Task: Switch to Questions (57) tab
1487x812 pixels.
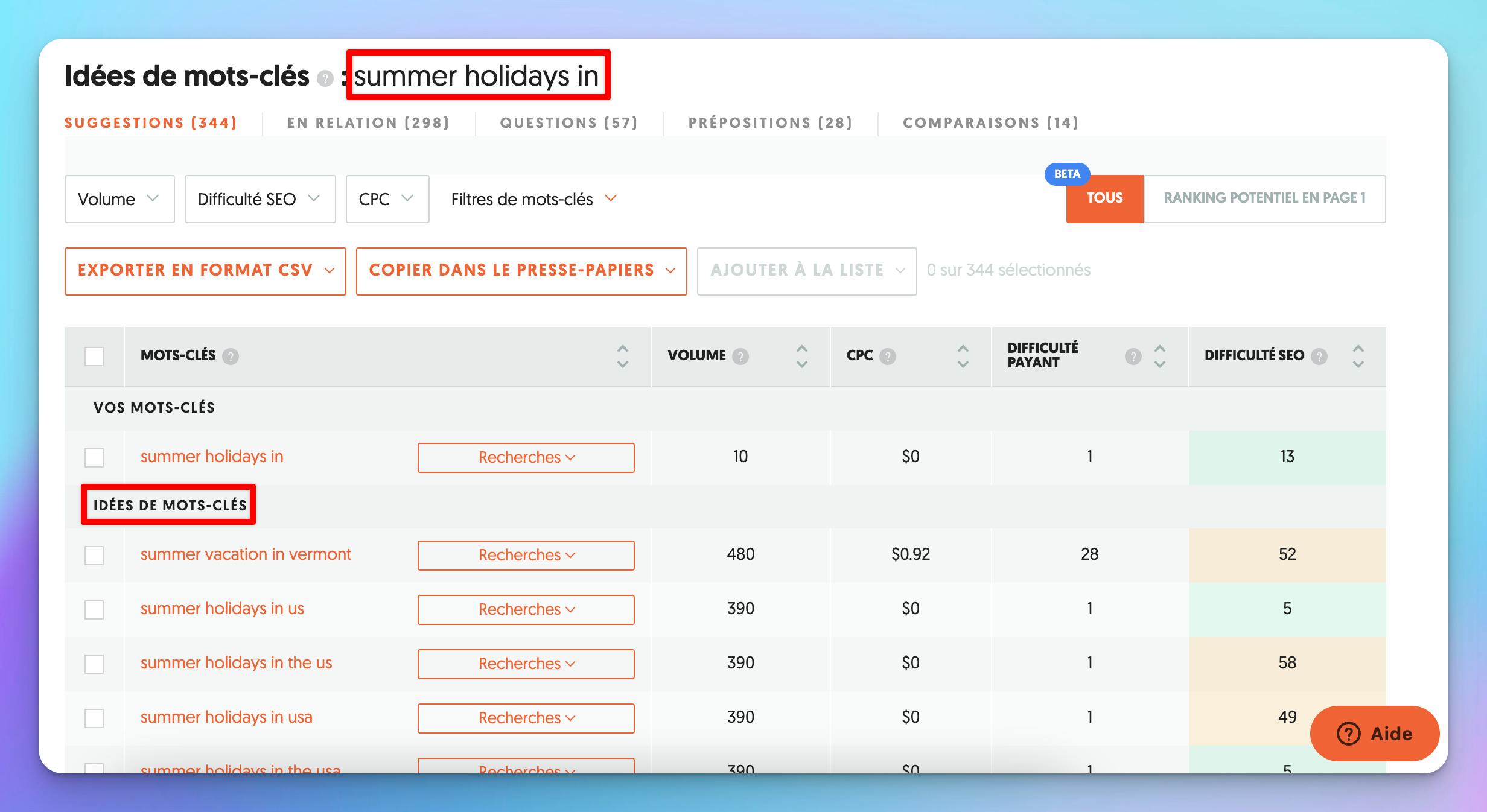Action: (x=569, y=123)
